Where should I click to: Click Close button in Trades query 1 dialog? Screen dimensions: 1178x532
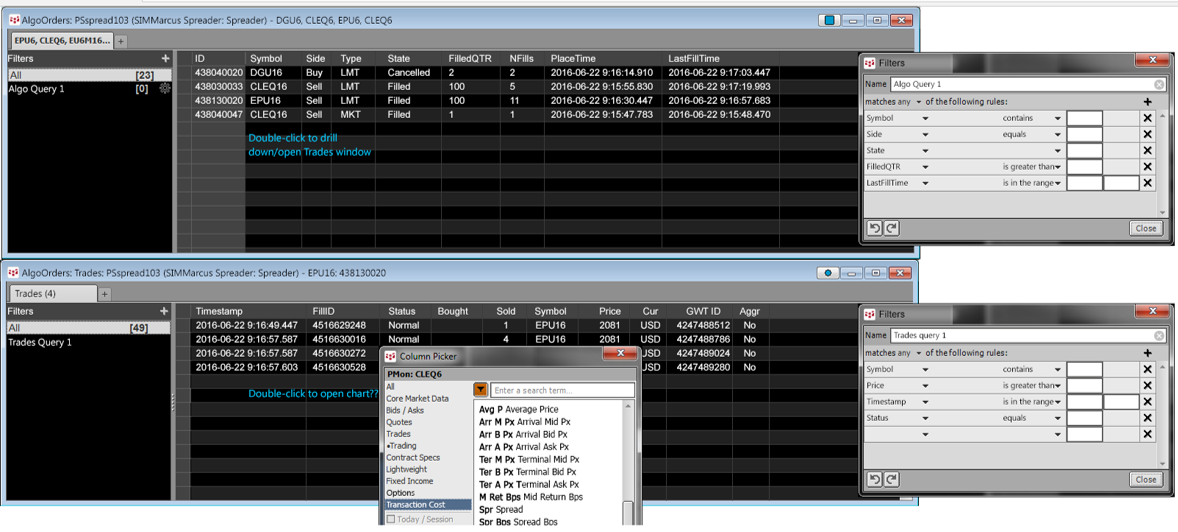coord(1146,479)
